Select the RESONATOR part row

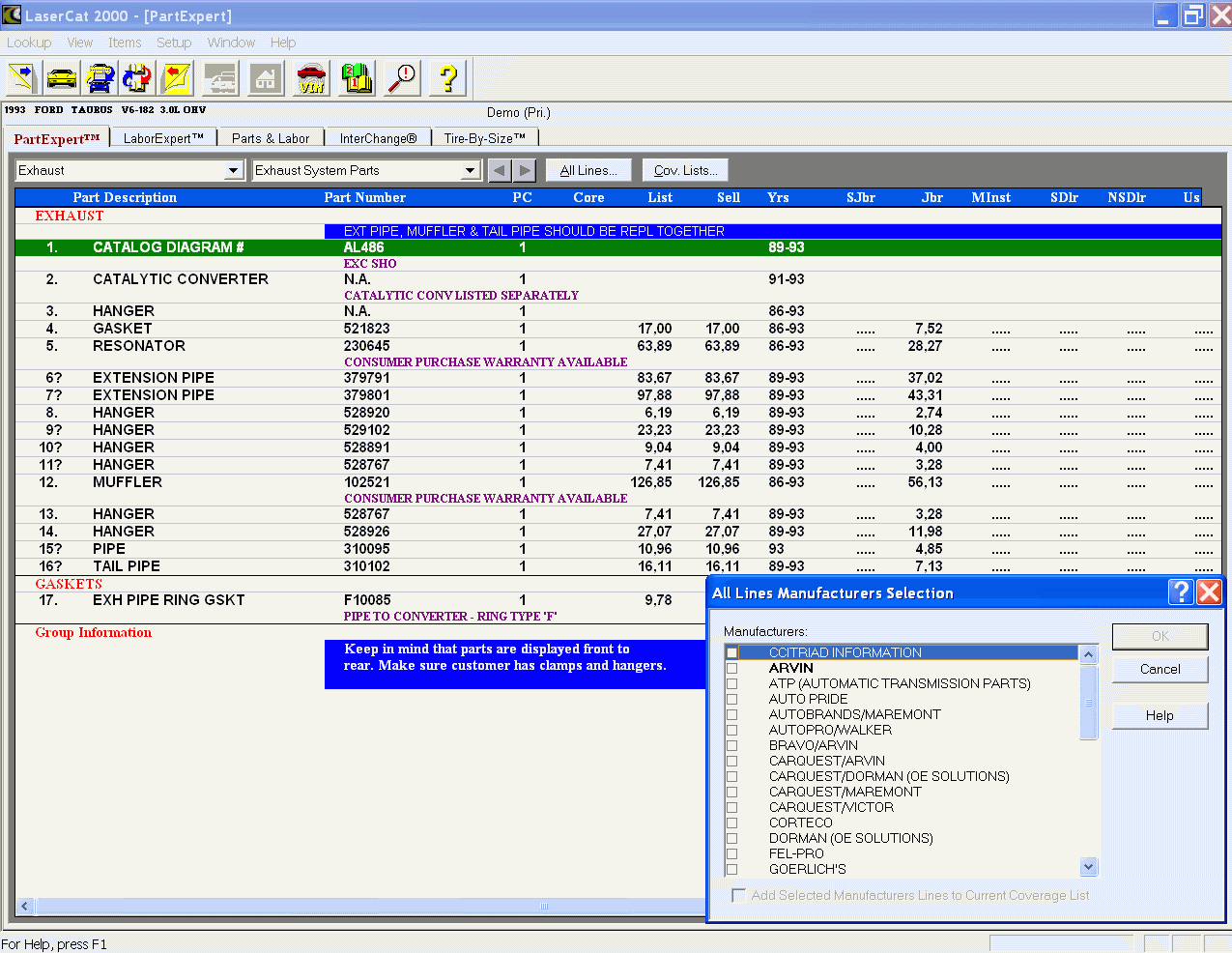pyautogui.click(x=618, y=346)
